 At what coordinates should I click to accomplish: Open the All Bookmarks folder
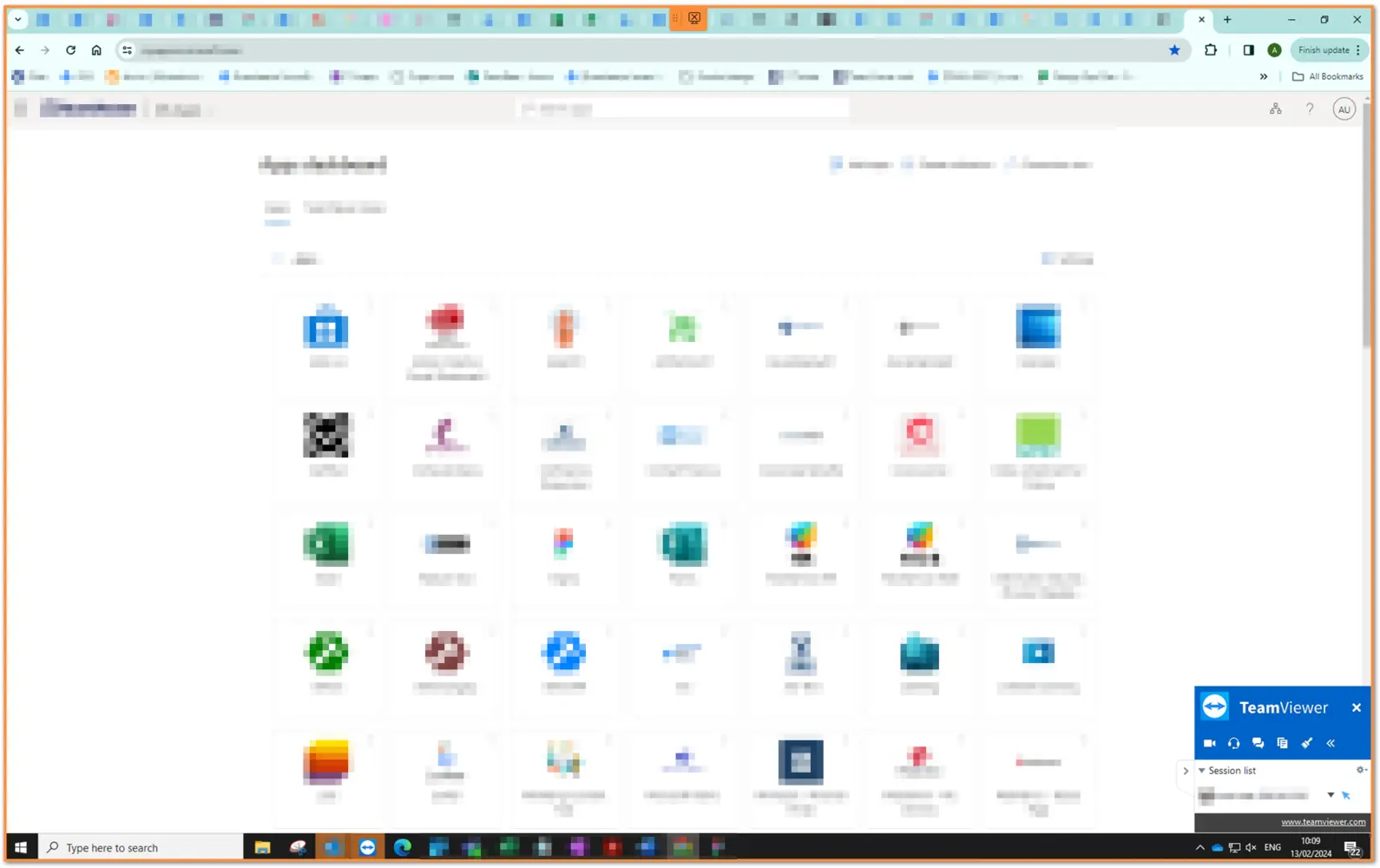point(1328,76)
